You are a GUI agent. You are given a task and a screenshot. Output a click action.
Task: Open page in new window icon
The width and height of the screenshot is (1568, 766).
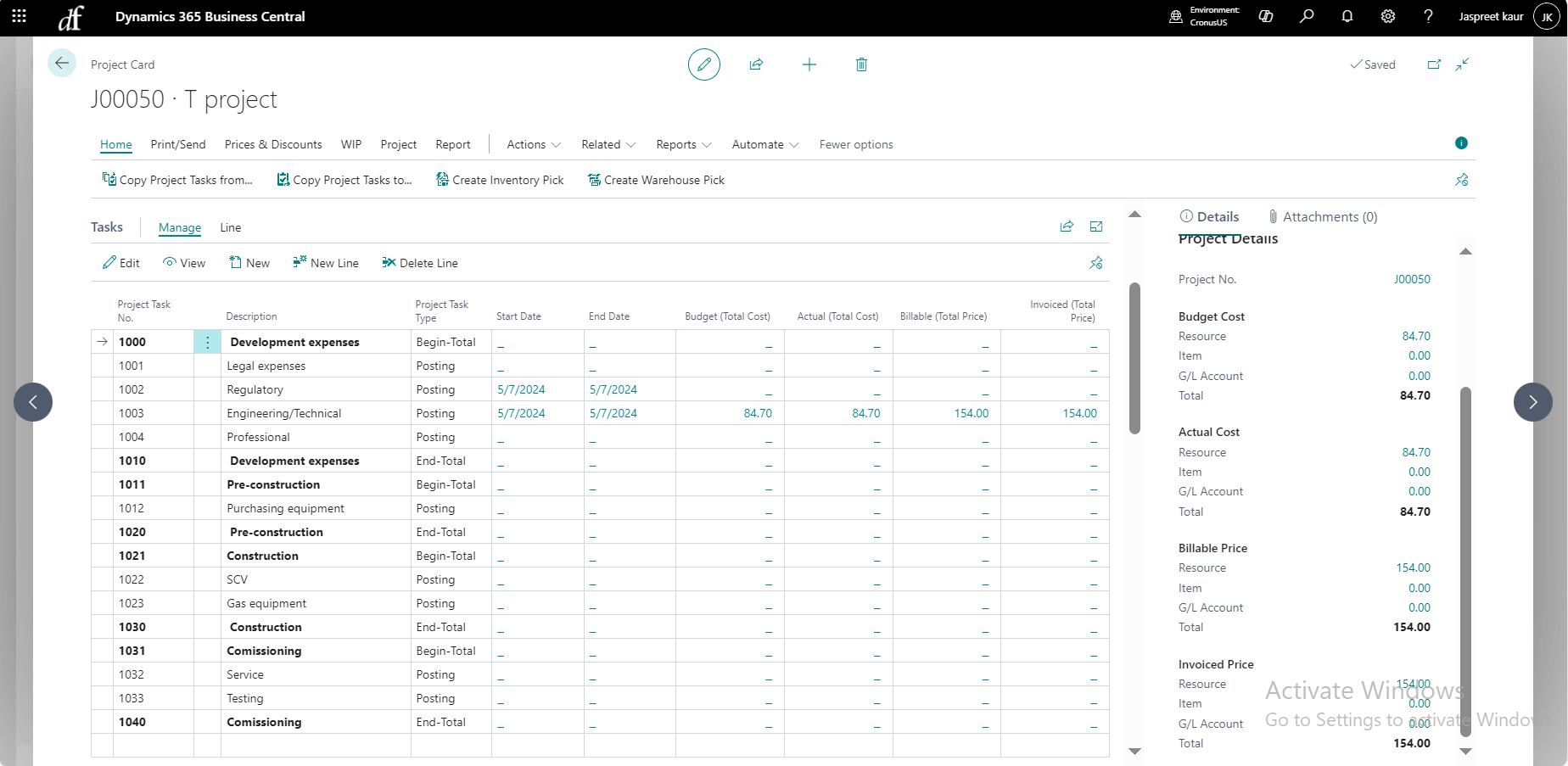click(1434, 64)
